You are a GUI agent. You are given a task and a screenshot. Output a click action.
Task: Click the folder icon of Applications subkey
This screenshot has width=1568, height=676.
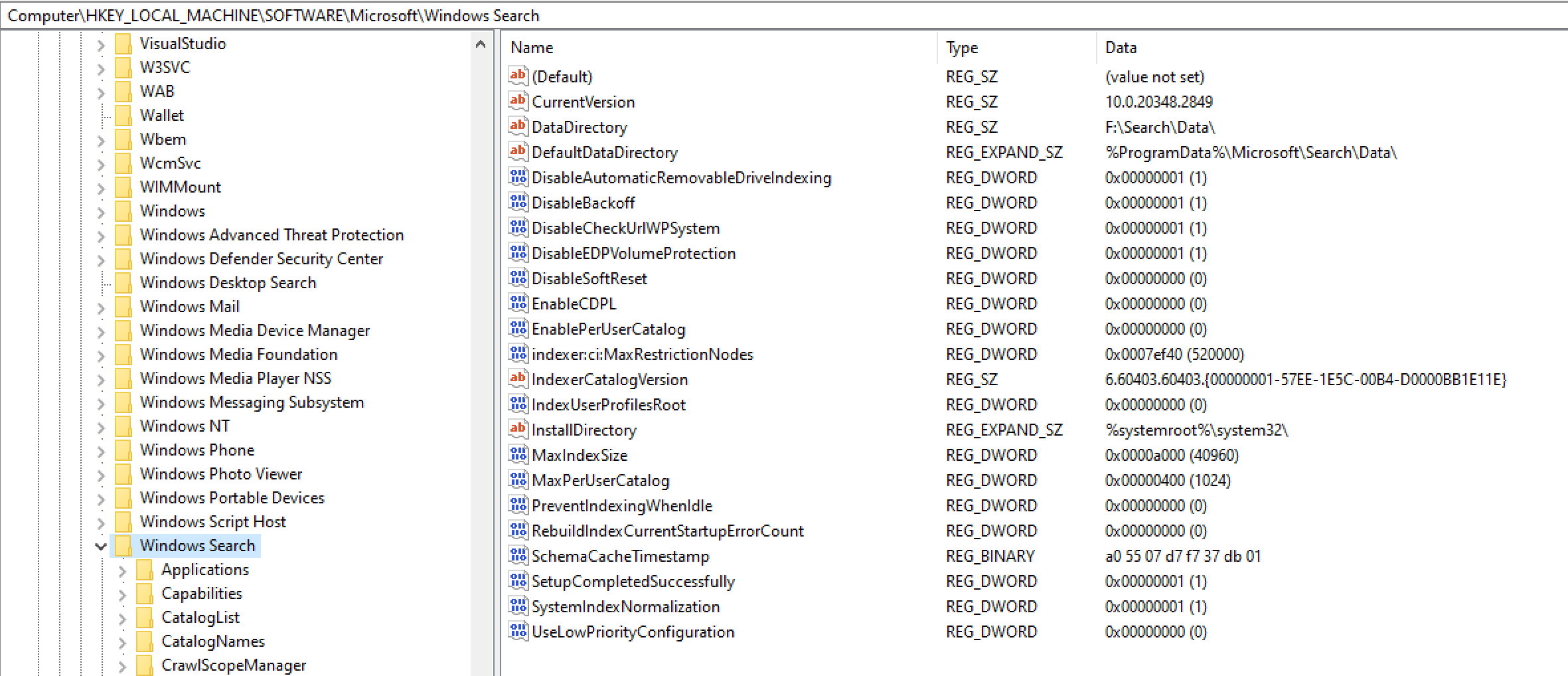[145, 569]
